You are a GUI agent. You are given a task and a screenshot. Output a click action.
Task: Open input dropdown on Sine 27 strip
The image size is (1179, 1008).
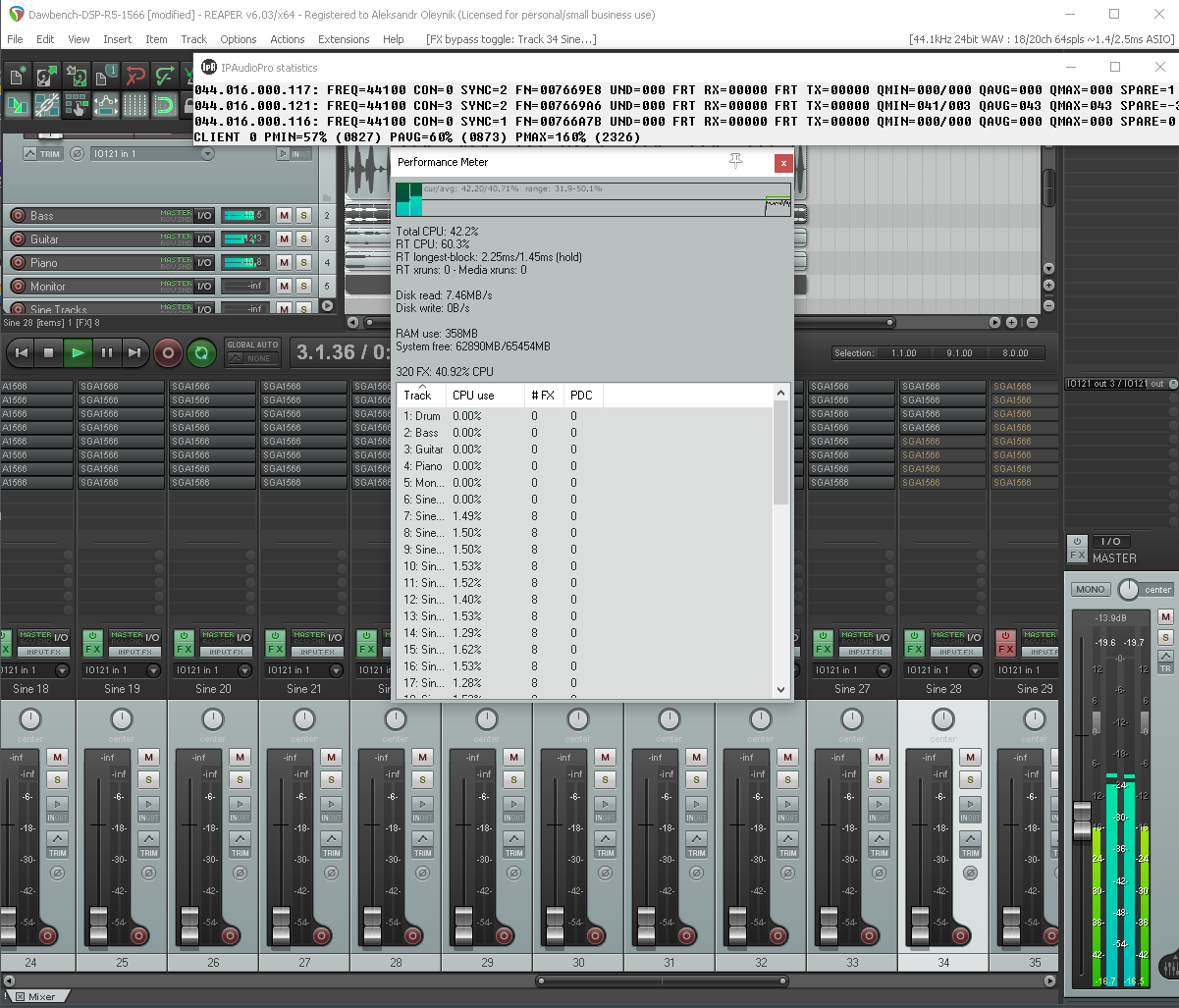click(884, 670)
